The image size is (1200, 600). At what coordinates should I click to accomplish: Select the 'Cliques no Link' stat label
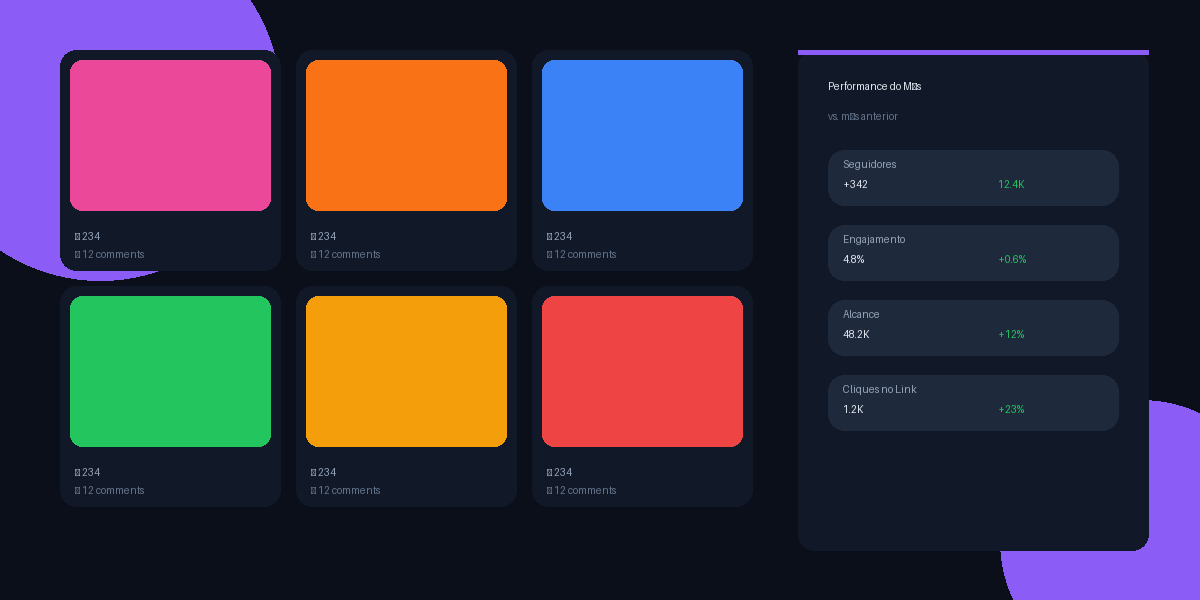[879, 389]
